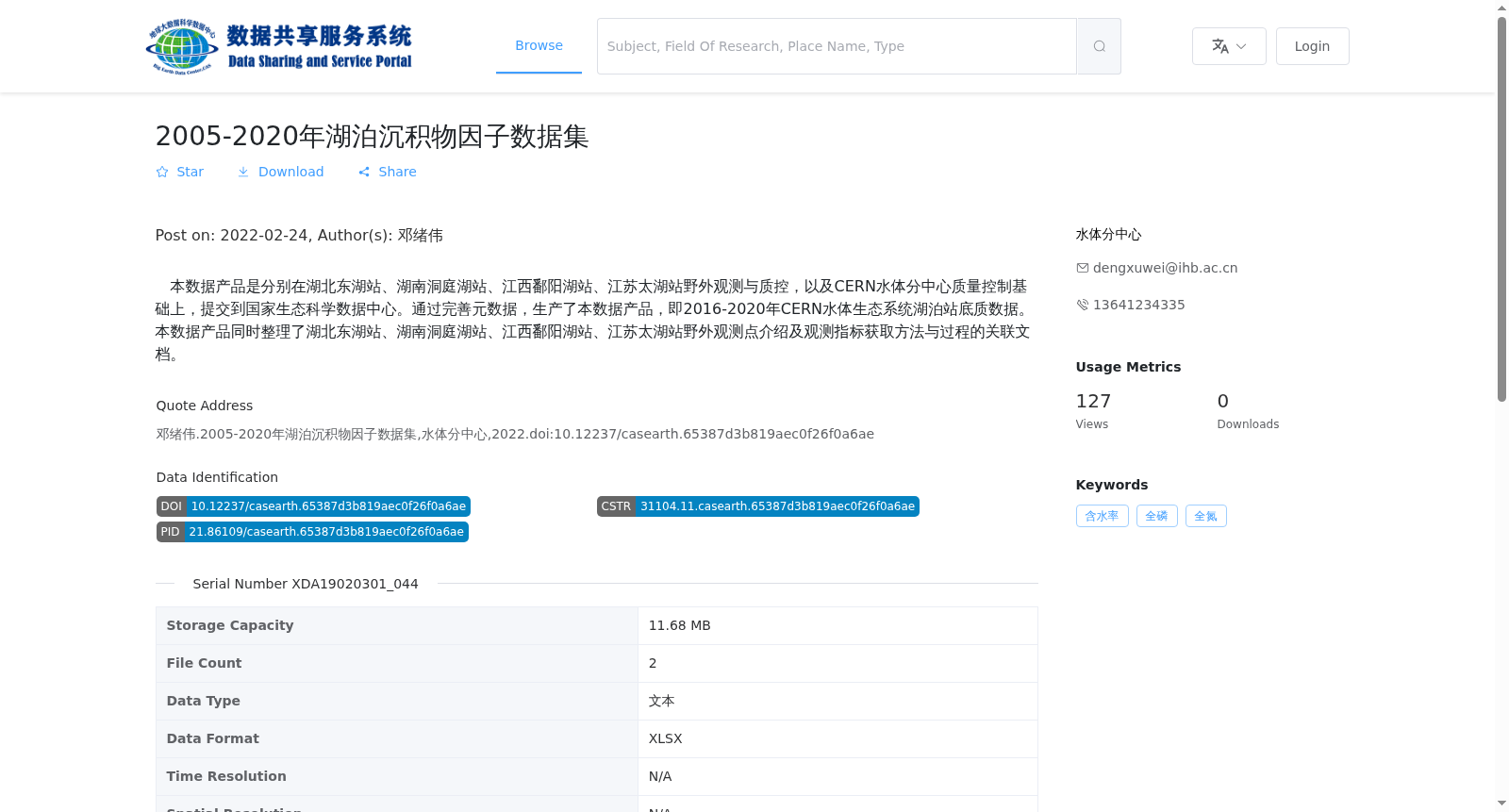Click the share icon beside Share
This screenshot has width=1509, height=812.
(x=364, y=172)
